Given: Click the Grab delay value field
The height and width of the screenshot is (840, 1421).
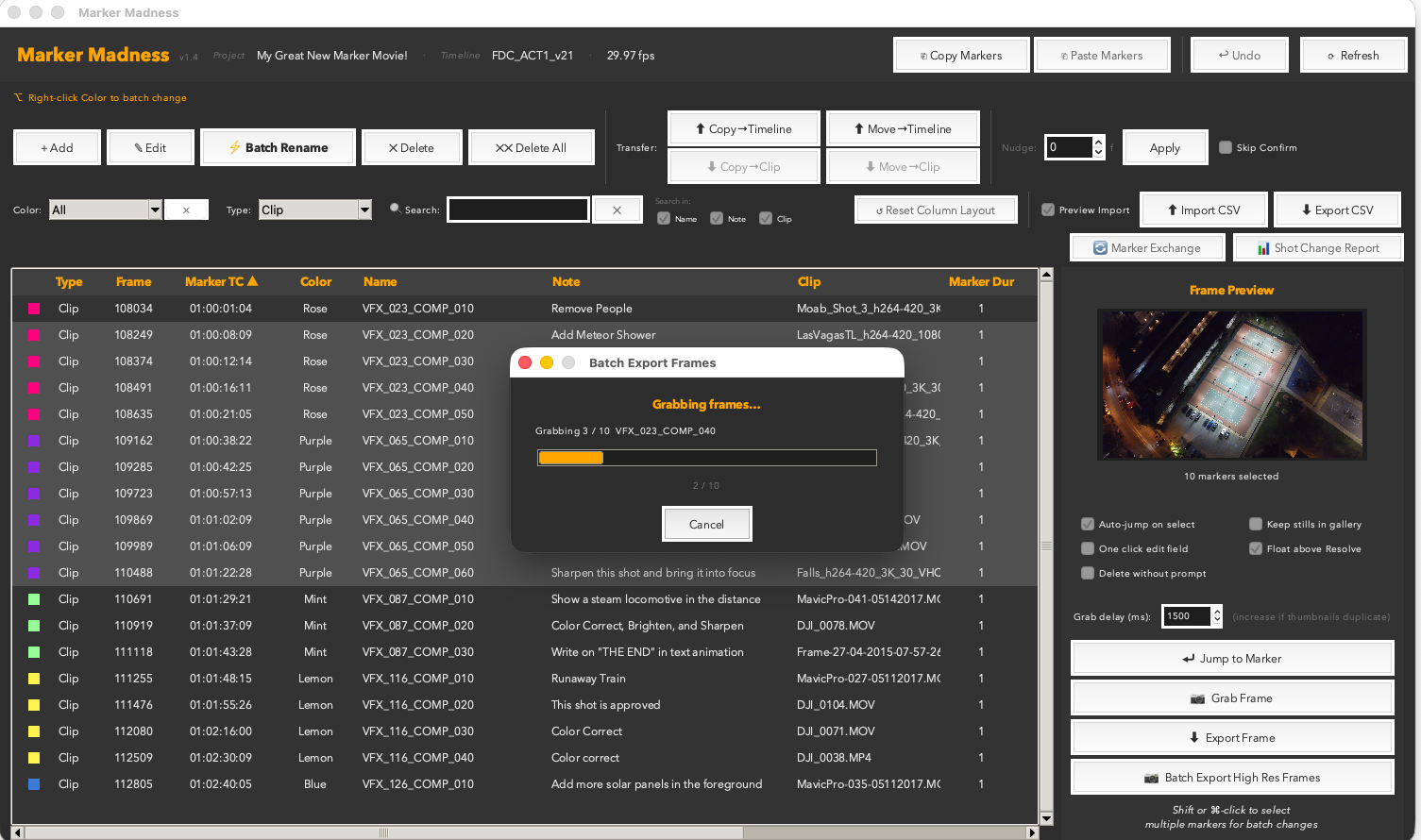Looking at the screenshot, I should [1187, 616].
